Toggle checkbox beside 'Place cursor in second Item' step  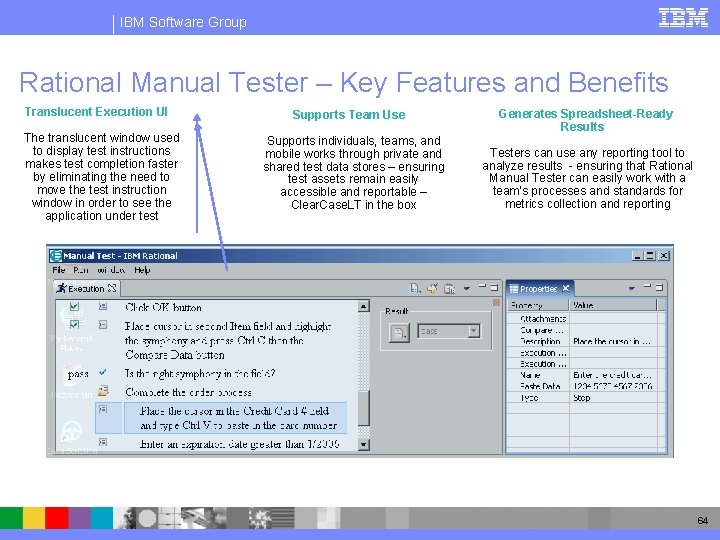click(x=74, y=325)
